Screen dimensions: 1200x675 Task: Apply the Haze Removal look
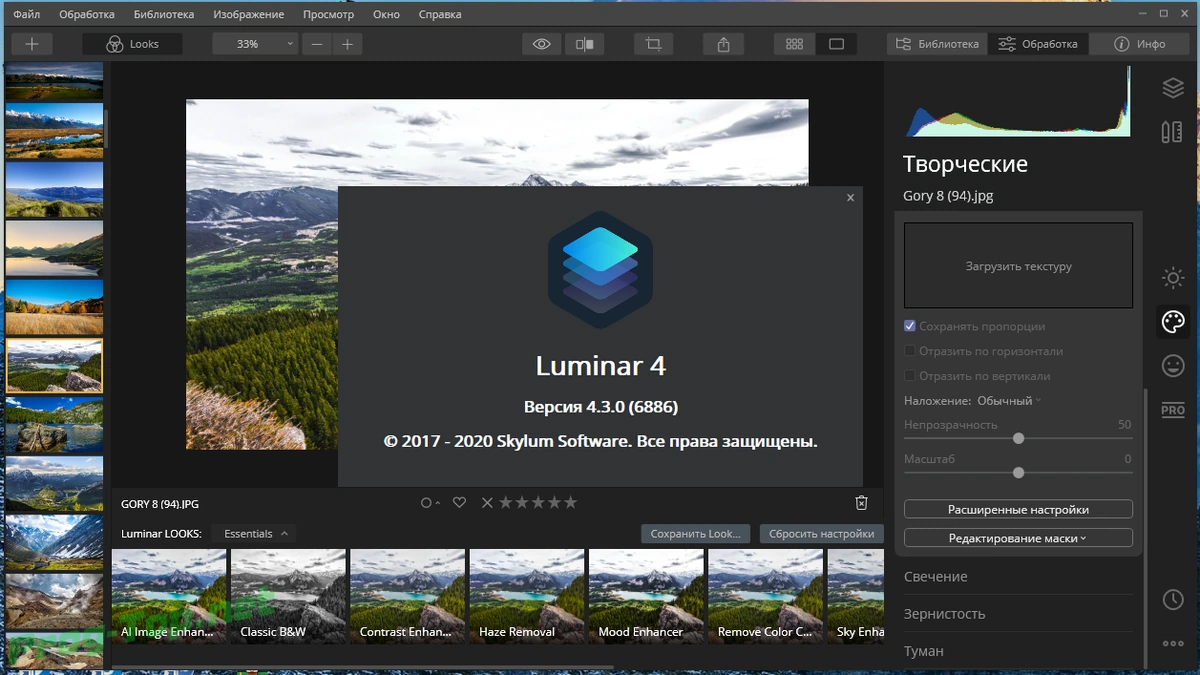527,595
